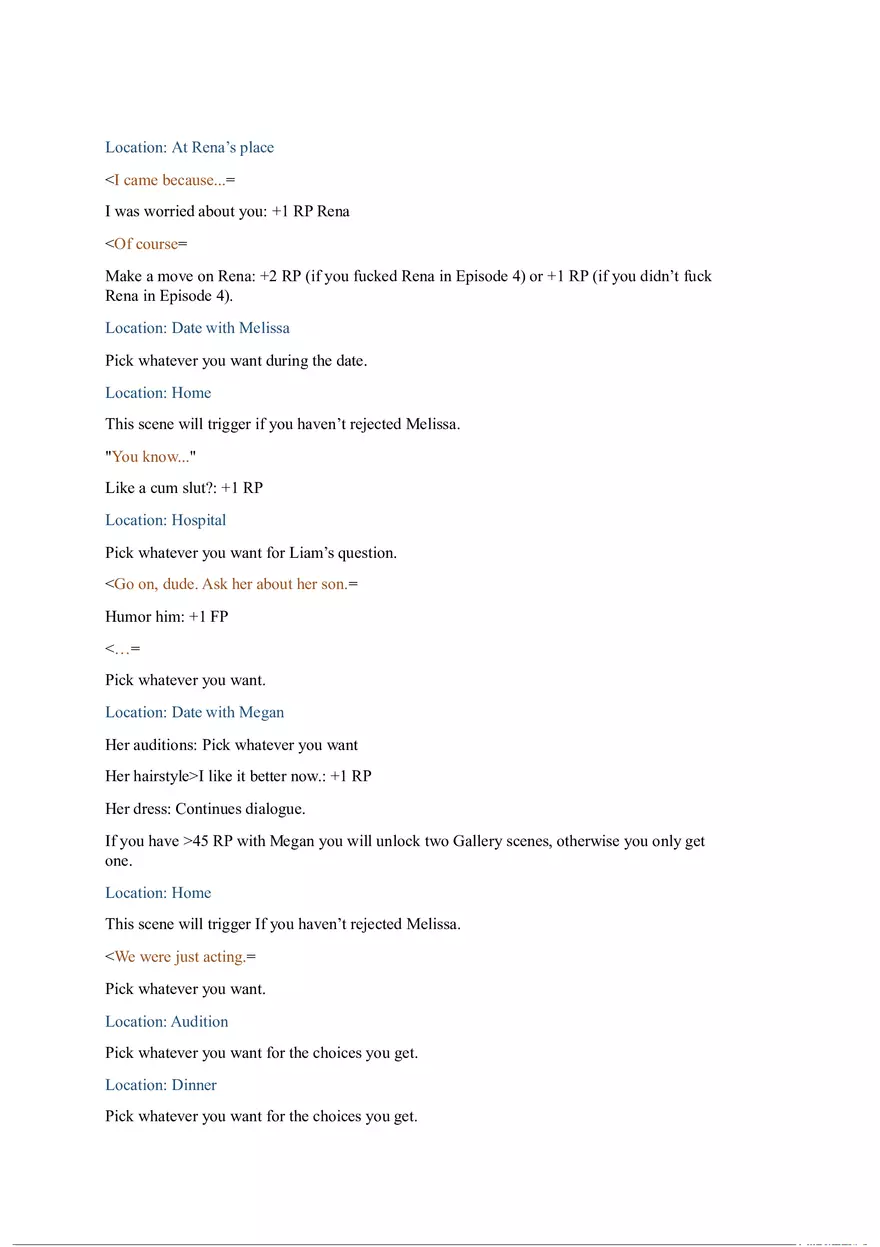Screen dimensions: 880x1247
Task: Click the 'I was worried about you' line
Action: point(227,212)
